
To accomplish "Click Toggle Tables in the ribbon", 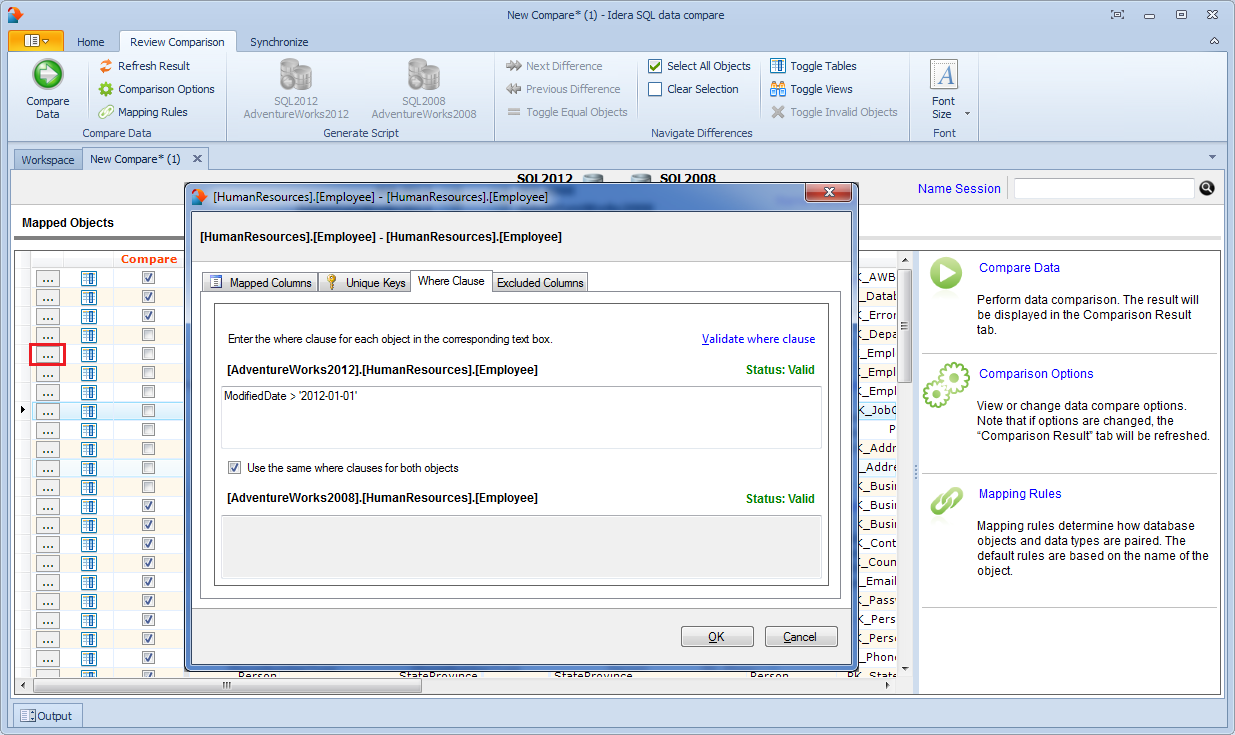I will point(813,66).
